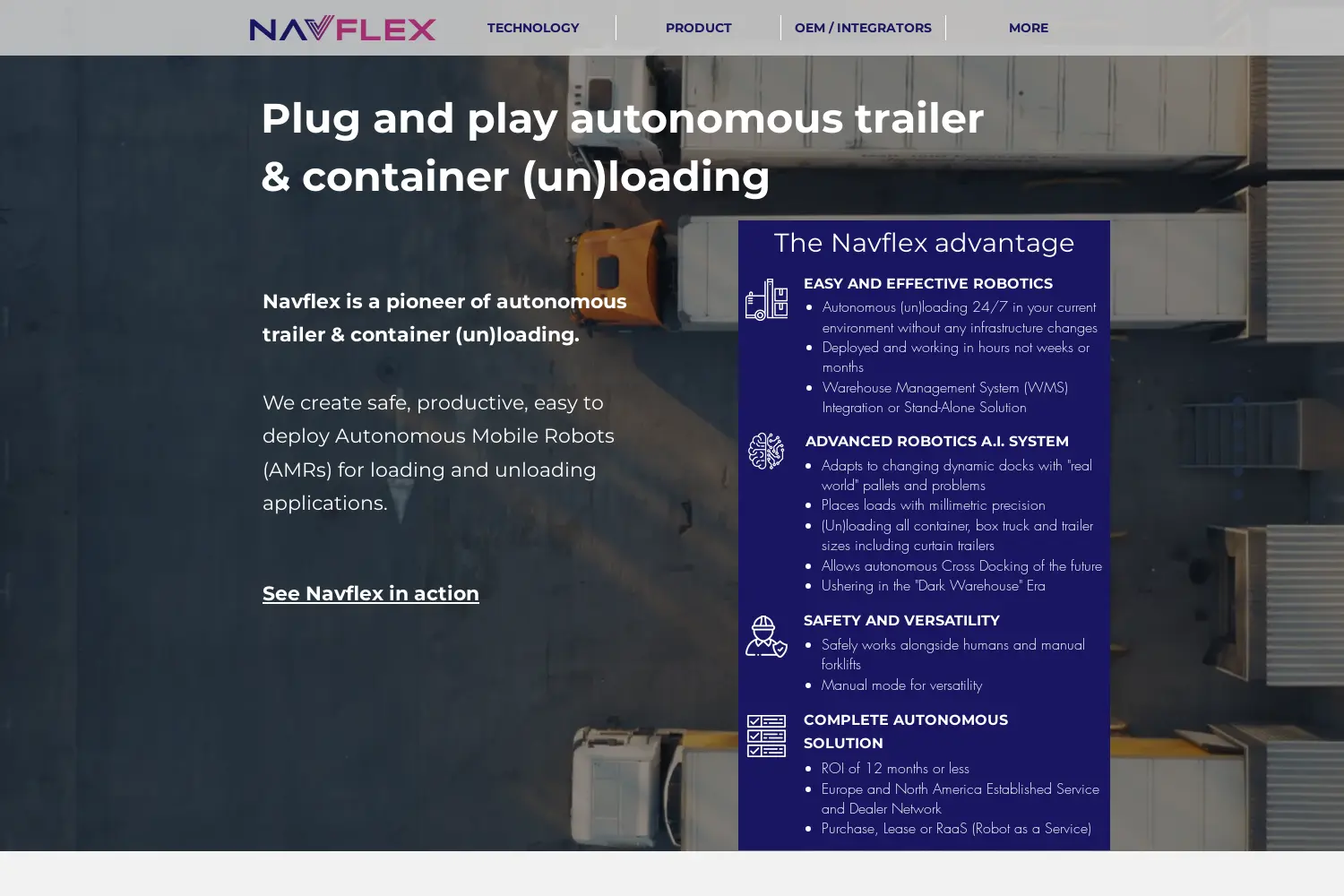Open the OEM / Integrators menu
Viewport: 1344px width, 896px height.
pyautogui.click(x=863, y=28)
